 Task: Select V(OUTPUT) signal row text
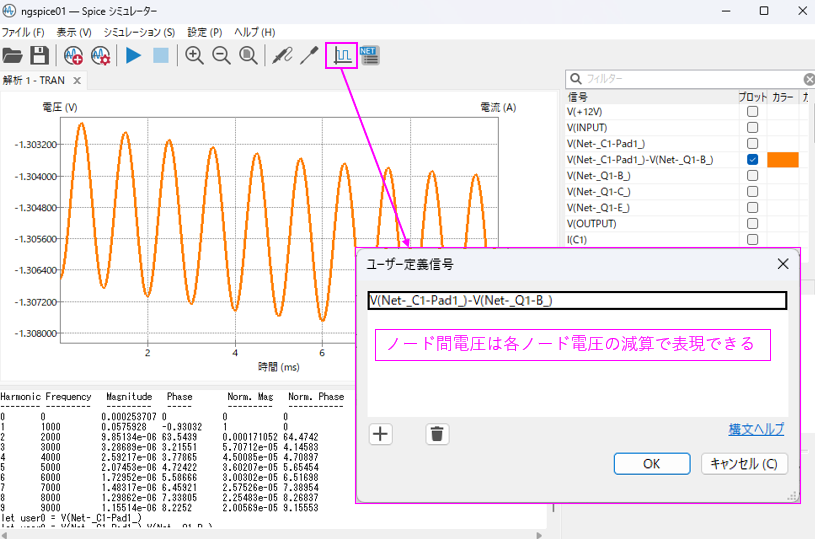[591, 224]
